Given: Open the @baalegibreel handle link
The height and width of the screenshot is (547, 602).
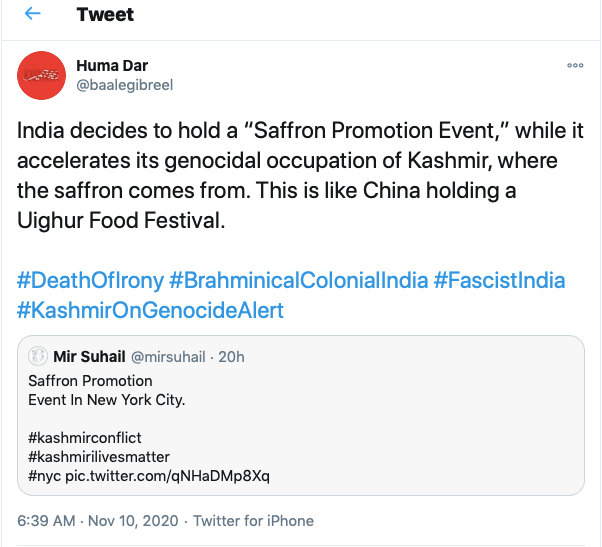Looking at the screenshot, I should [125, 85].
